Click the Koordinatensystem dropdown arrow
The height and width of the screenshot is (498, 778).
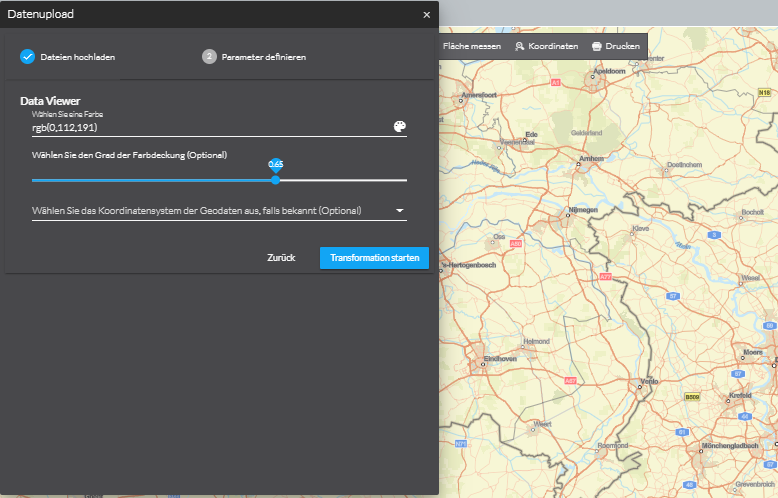coord(399,211)
